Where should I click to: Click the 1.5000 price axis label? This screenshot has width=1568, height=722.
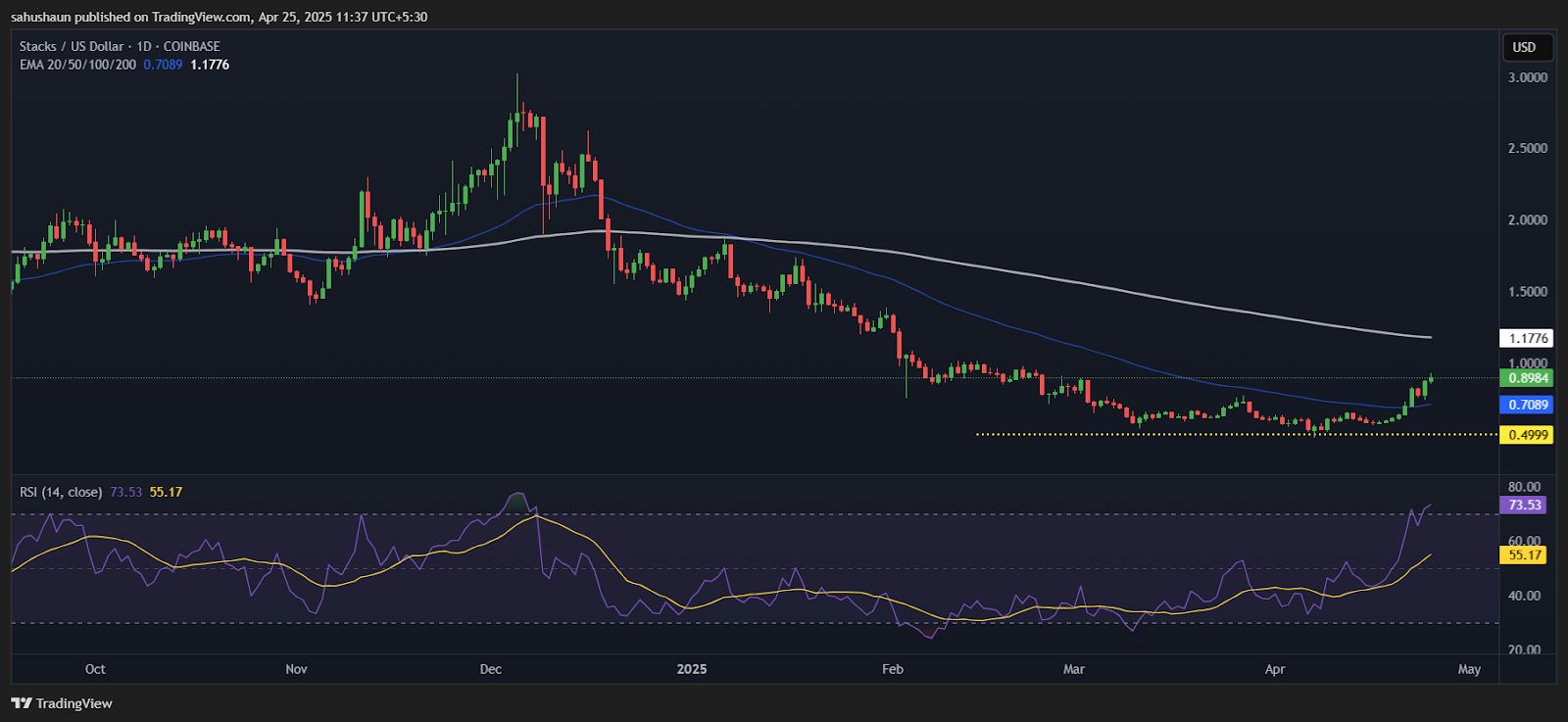[x=1528, y=292]
